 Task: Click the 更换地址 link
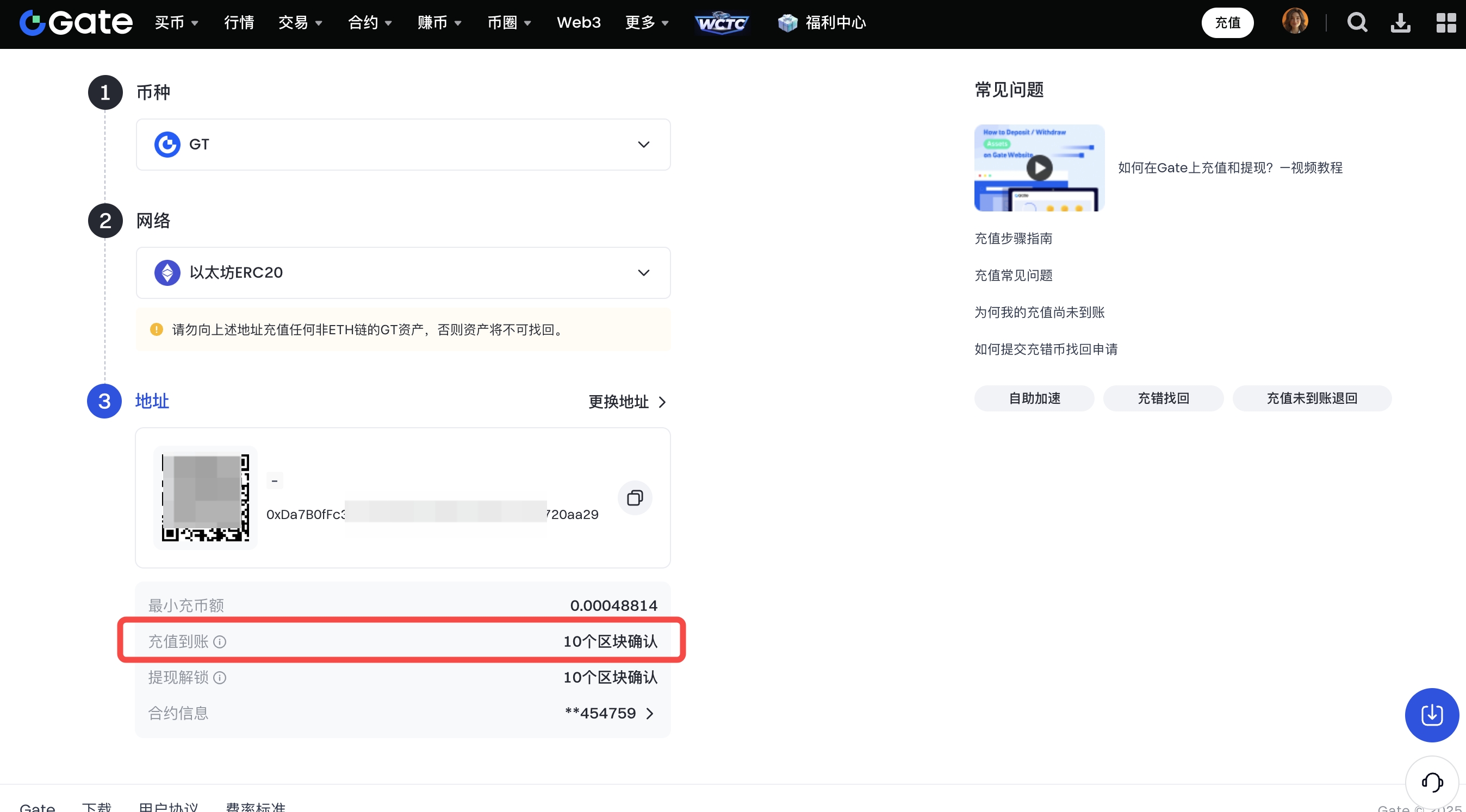coord(626,402)
